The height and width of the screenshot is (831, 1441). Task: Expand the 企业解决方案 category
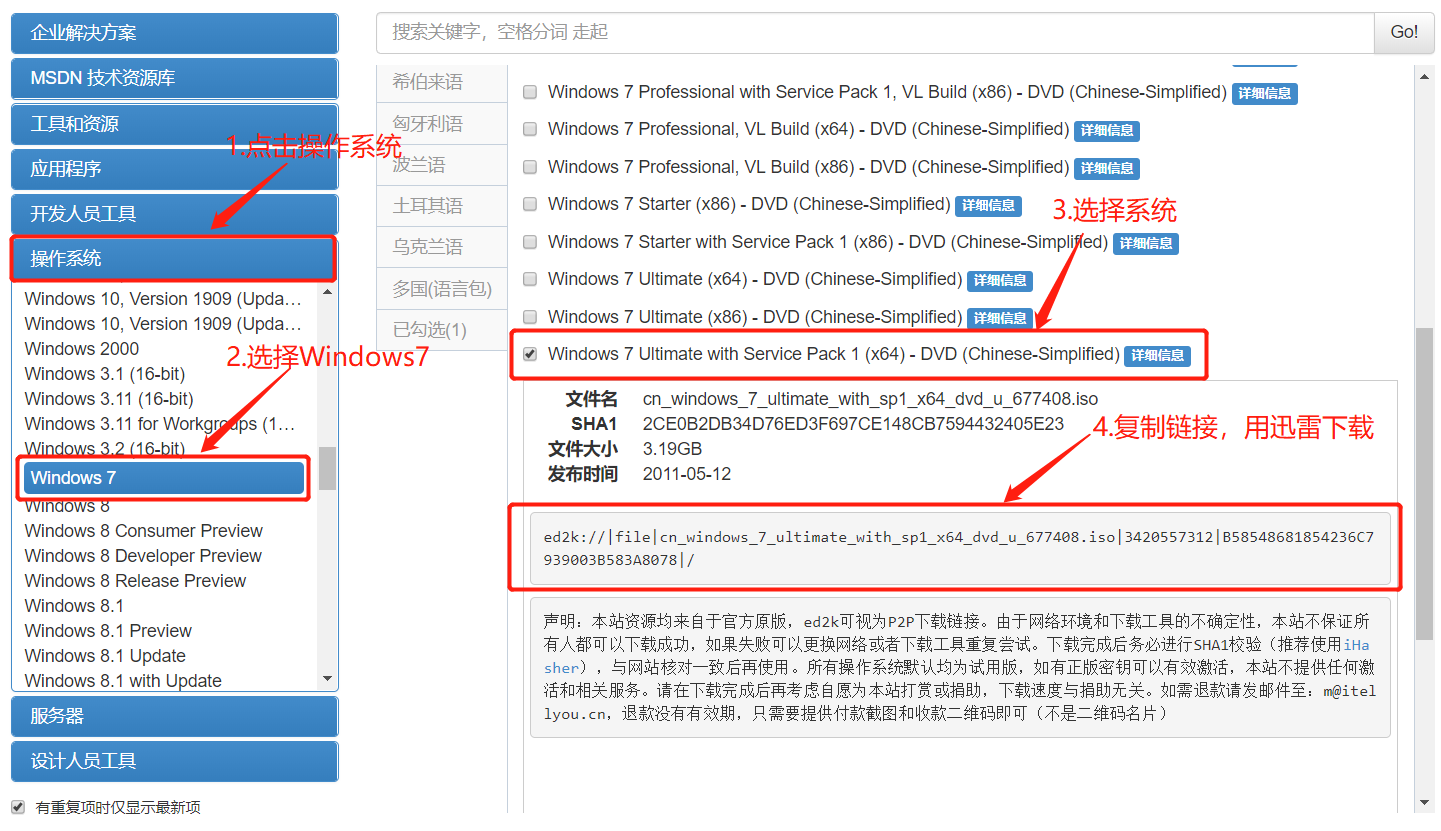[x=174, y=33]
